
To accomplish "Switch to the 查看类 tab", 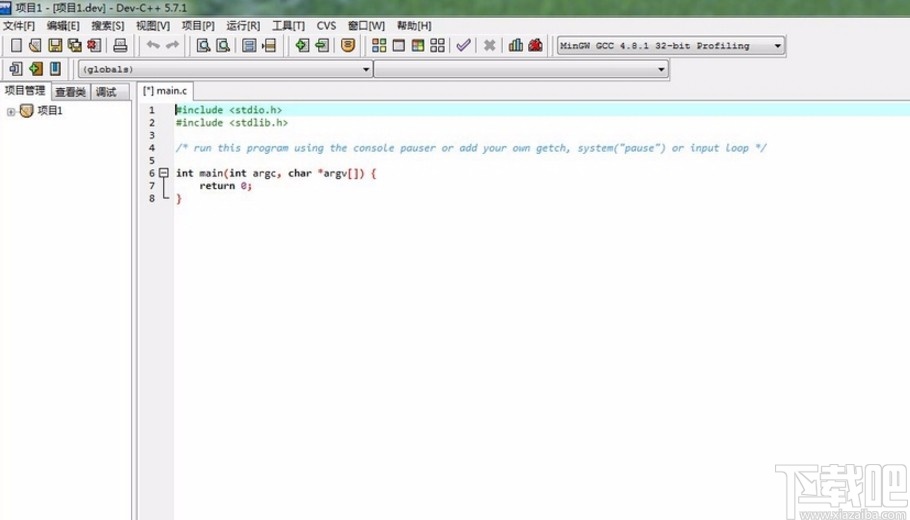I will (x=70, y=92).
